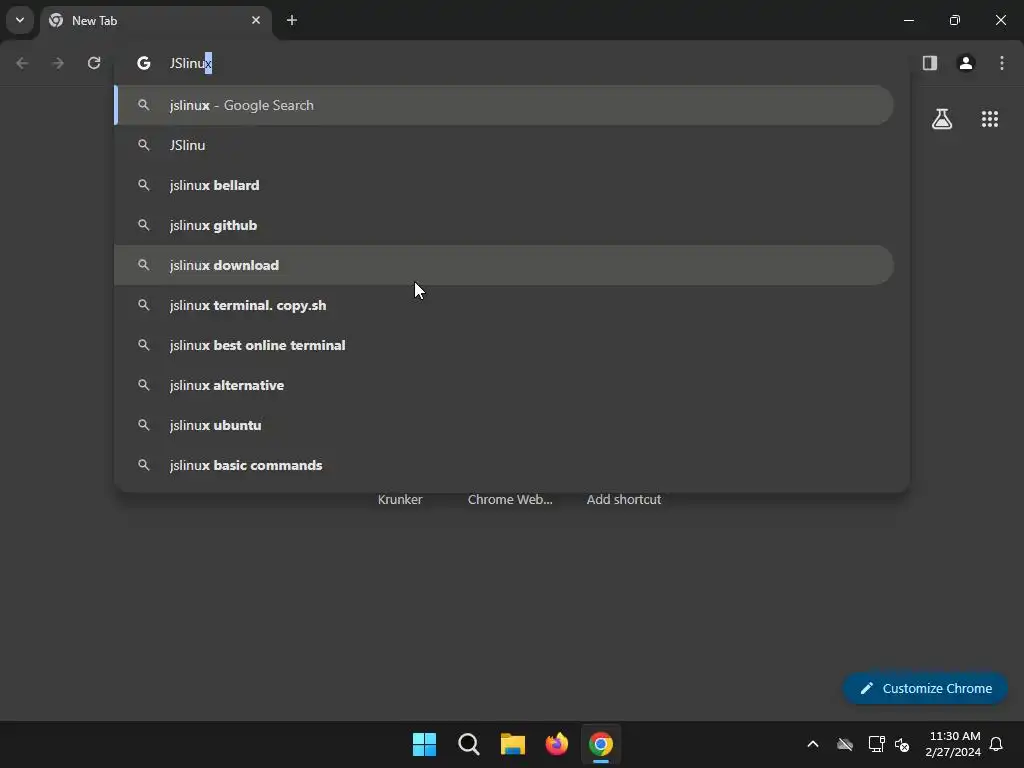1024x768 pixels.
Task: Reload the page with refresh icon
Action: click(94, 63)
